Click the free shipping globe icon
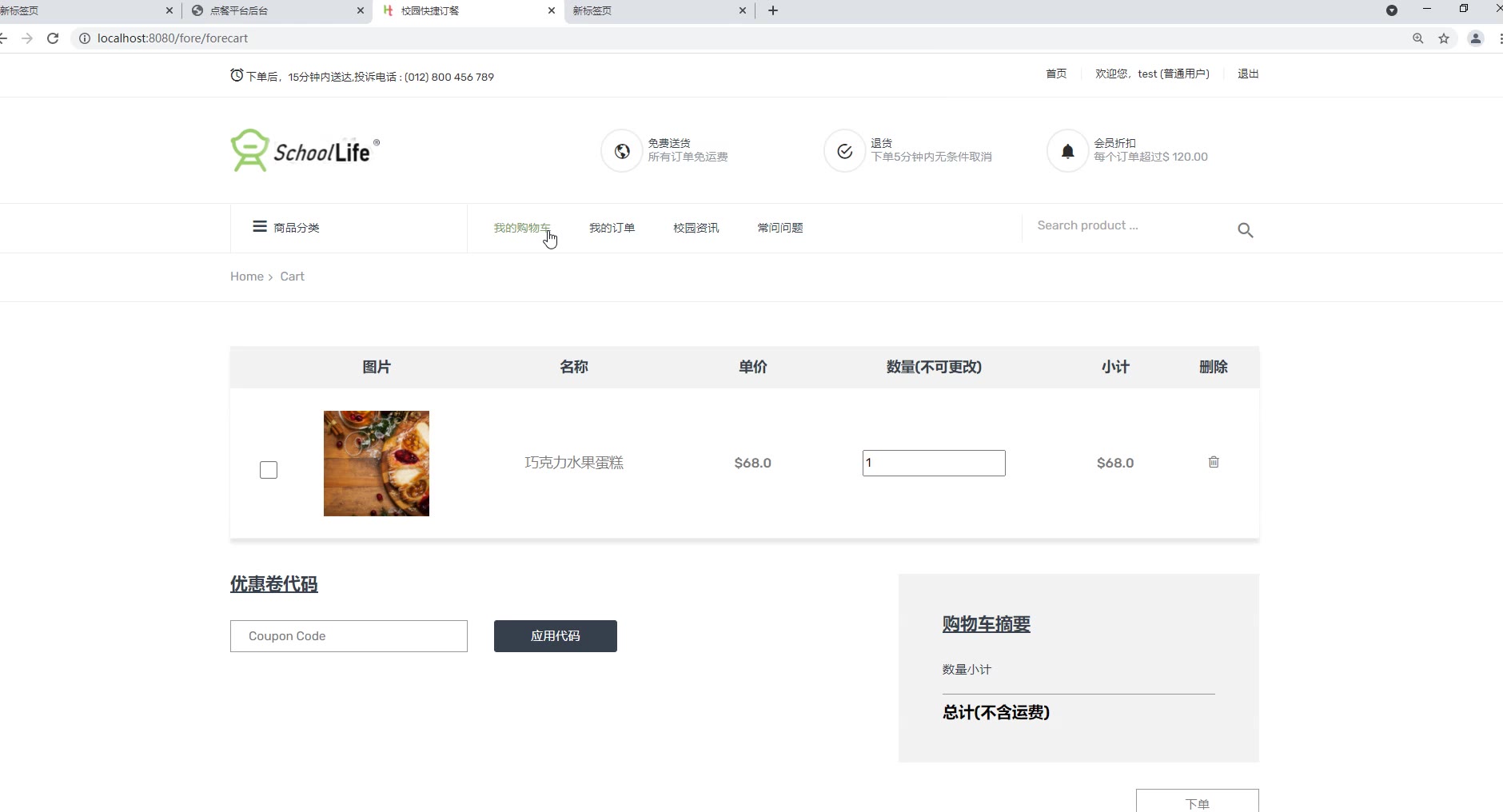The height and width of the screenshot is (812, 1503). pos(622,151)
